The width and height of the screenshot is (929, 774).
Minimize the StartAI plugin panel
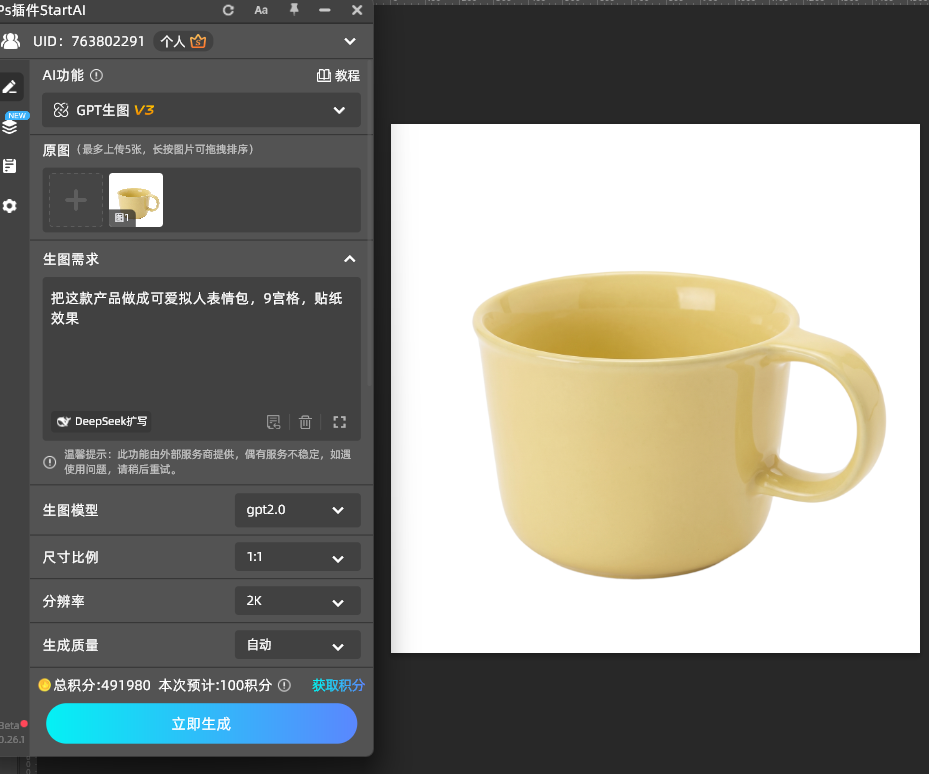[325, 10]
